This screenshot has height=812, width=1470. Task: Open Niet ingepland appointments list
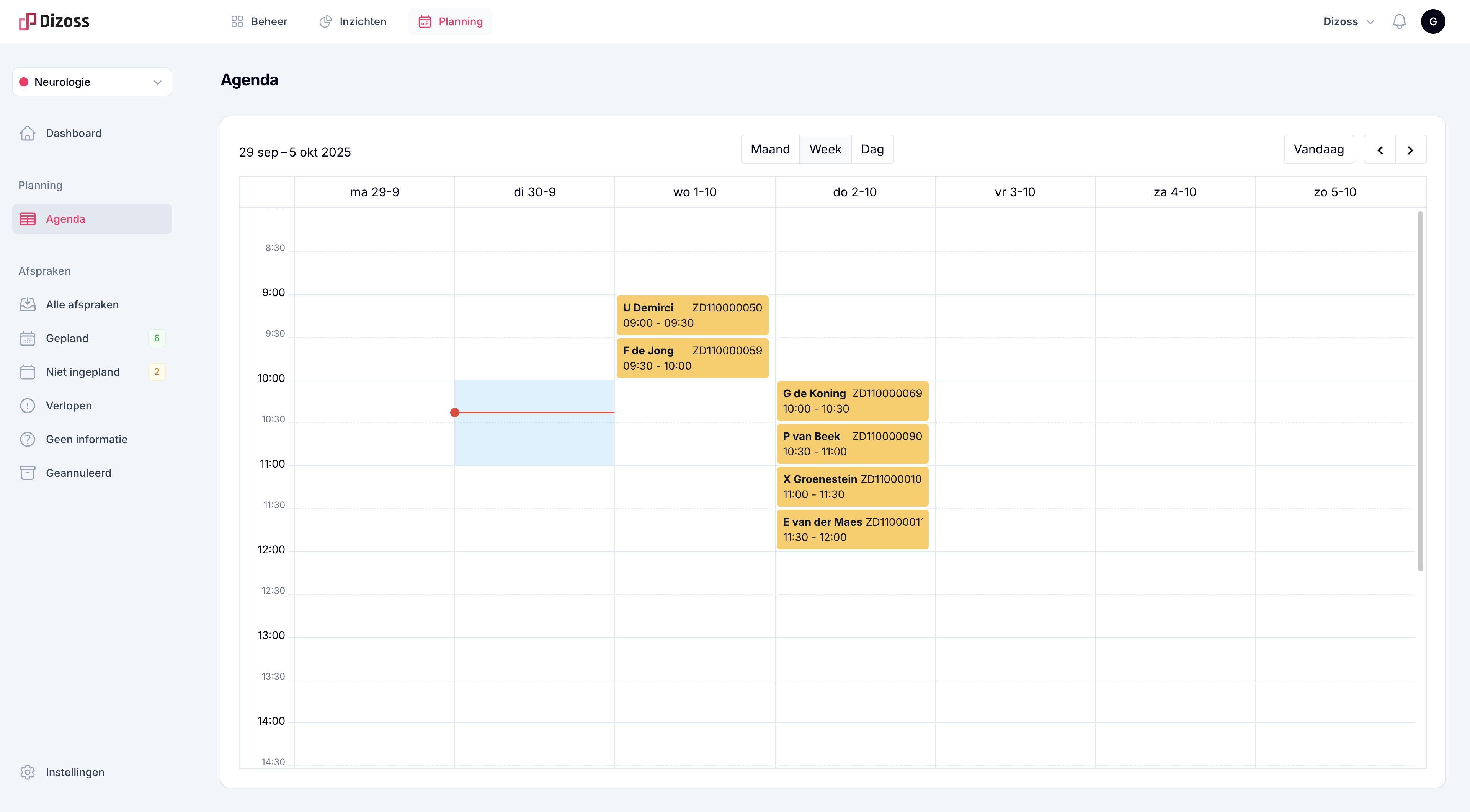click(83, 372)
